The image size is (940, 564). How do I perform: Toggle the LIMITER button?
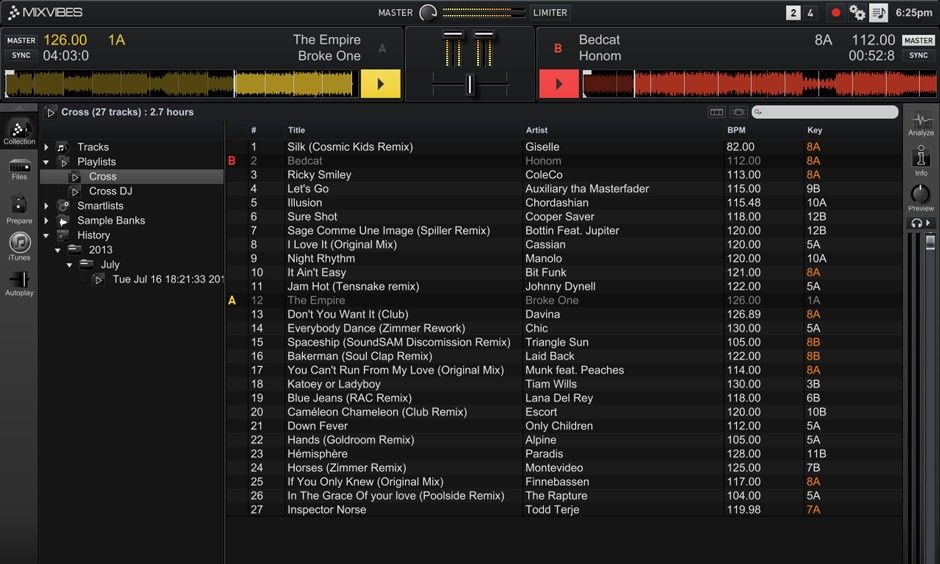(550, 13)
